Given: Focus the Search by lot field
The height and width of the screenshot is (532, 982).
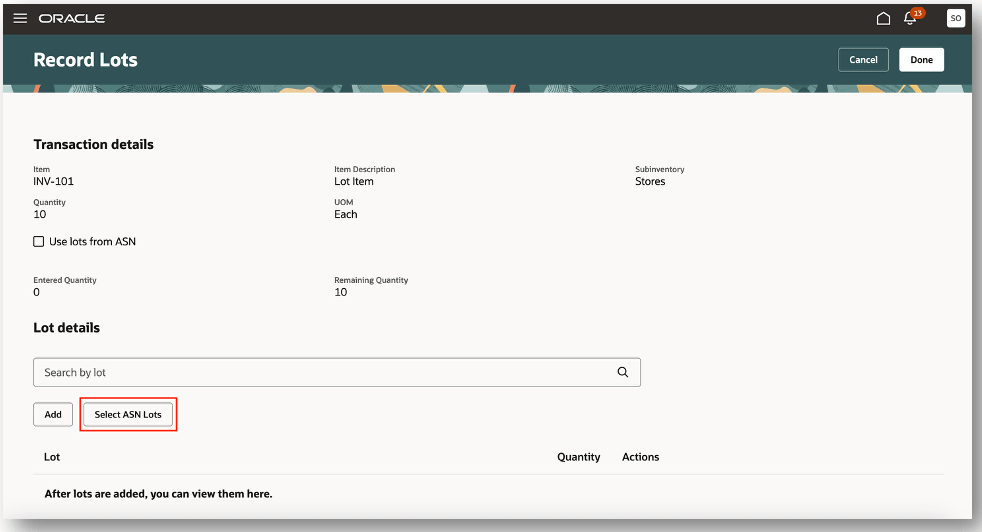Looking at the screenshot, I should tap(337, 372).
